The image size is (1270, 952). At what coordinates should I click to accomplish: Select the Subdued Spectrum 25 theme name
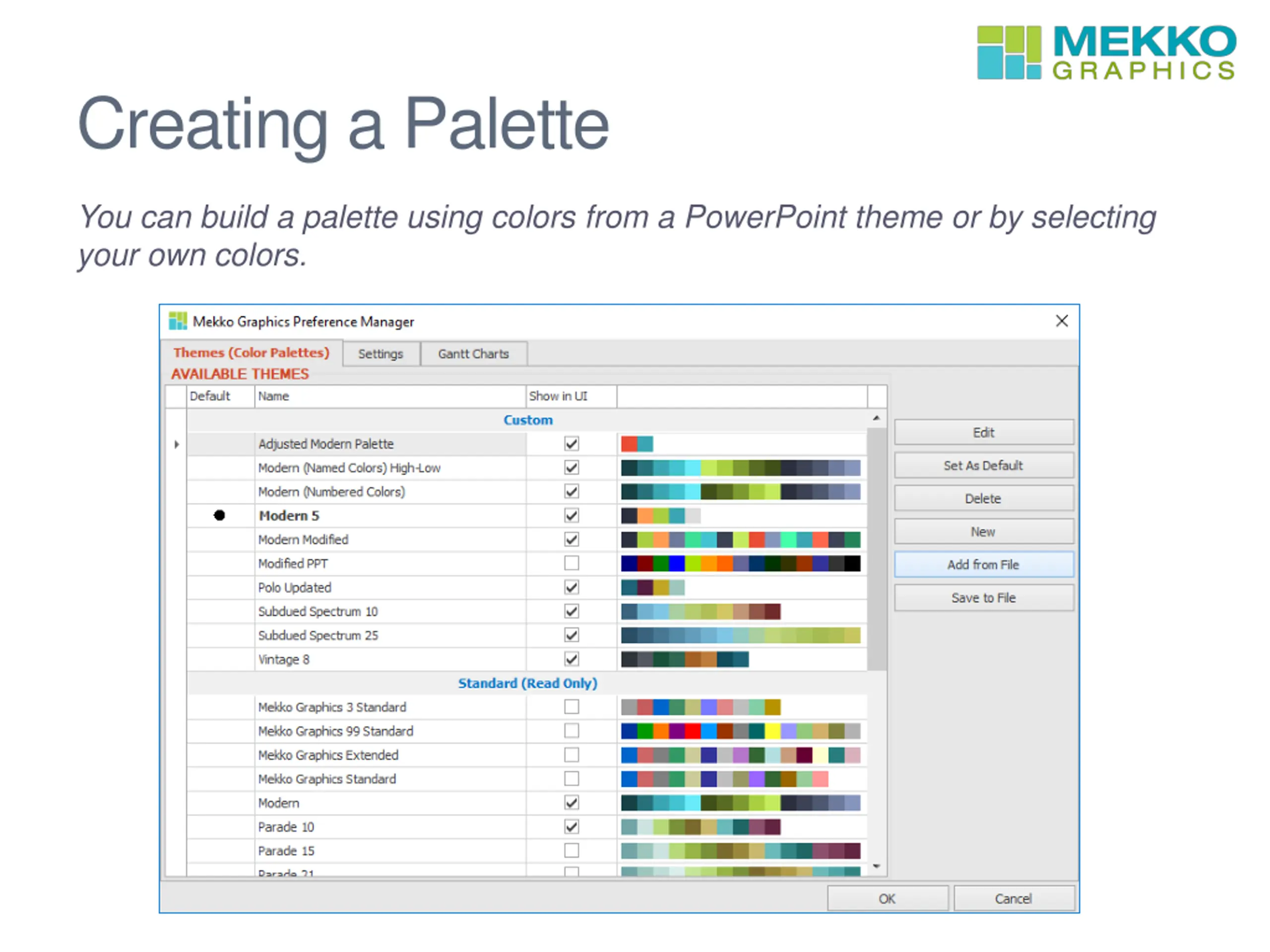pyautogui.click(x=318, y=636)
